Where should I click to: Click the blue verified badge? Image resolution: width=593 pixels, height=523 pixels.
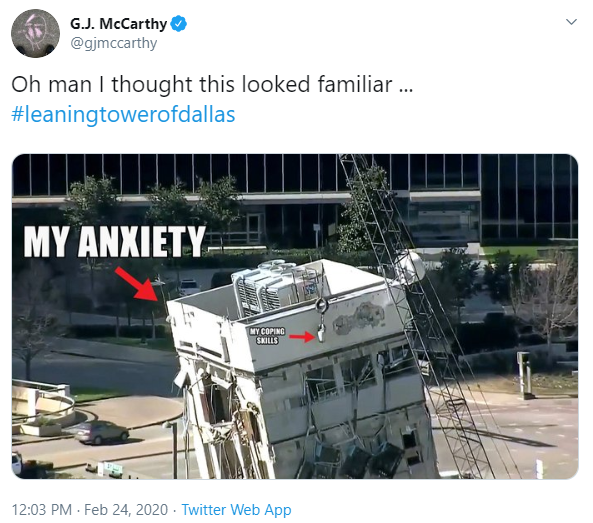point(179,24)
